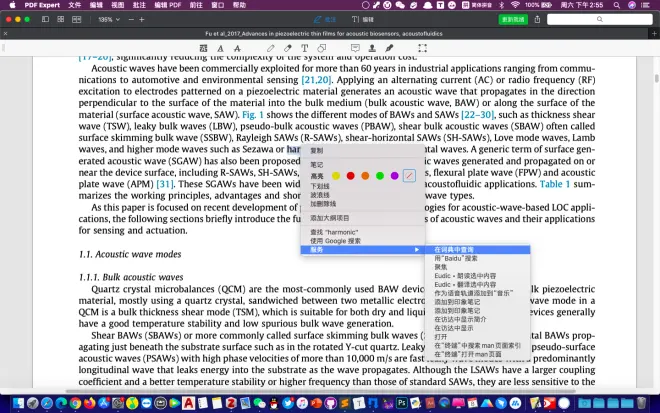Switch to the Edit (编辑) mode tab
Viewport: 660px width, 413px height.
(362, 19)
